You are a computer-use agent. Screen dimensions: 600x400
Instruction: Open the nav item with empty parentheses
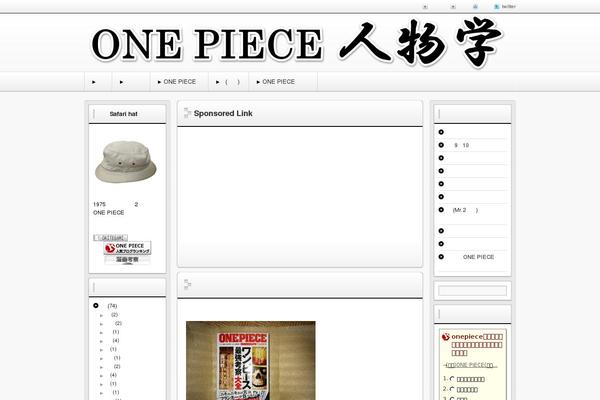tap(228, 82)
